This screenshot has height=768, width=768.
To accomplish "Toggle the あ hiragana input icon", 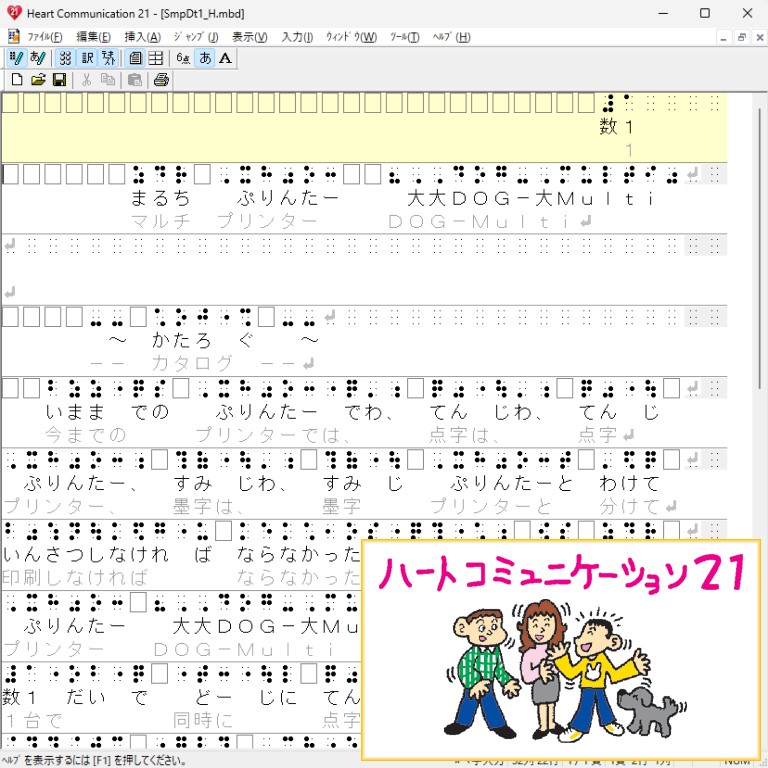I will [205, 58].
